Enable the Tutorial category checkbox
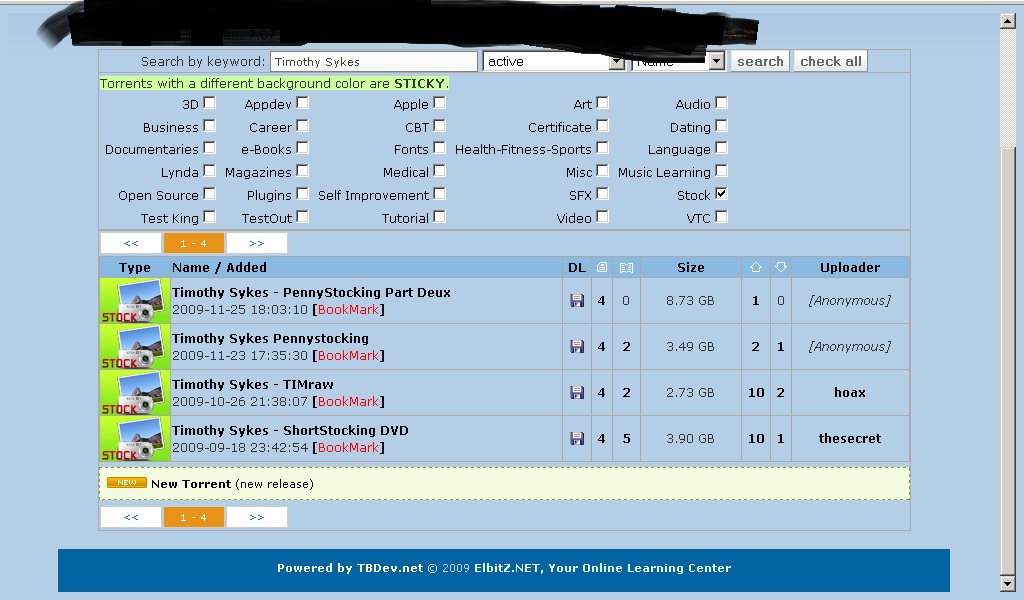 (440, 217)
